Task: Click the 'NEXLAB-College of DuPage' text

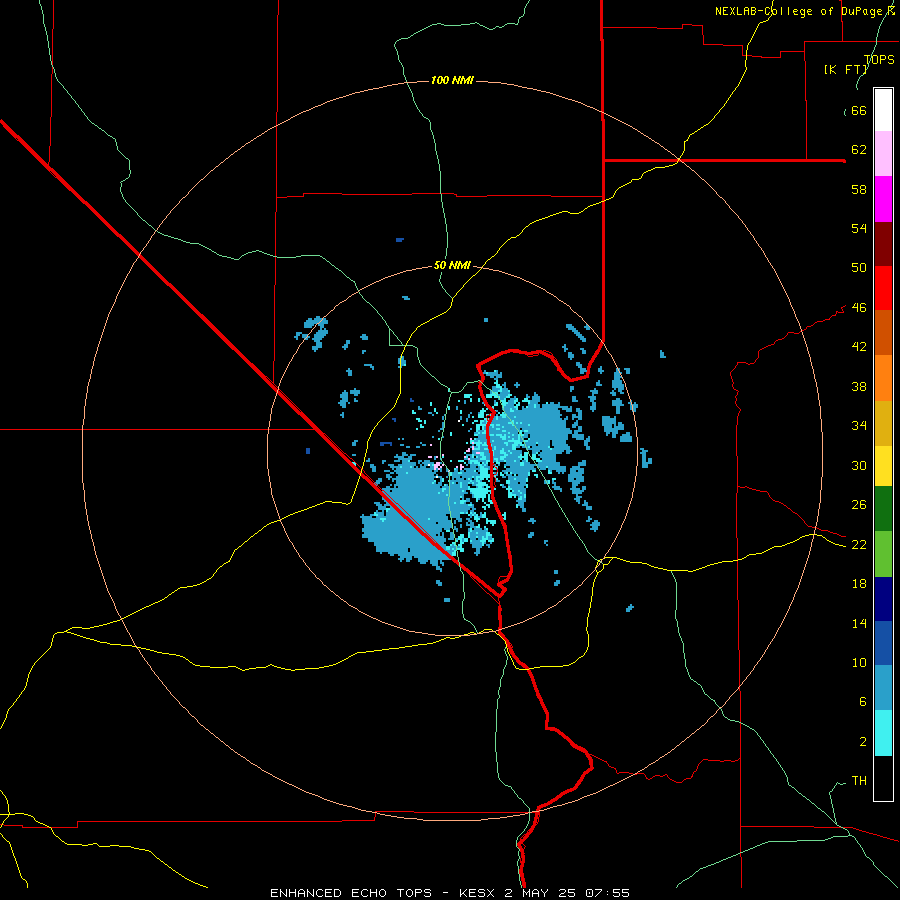Action: (x=800, y=11)
